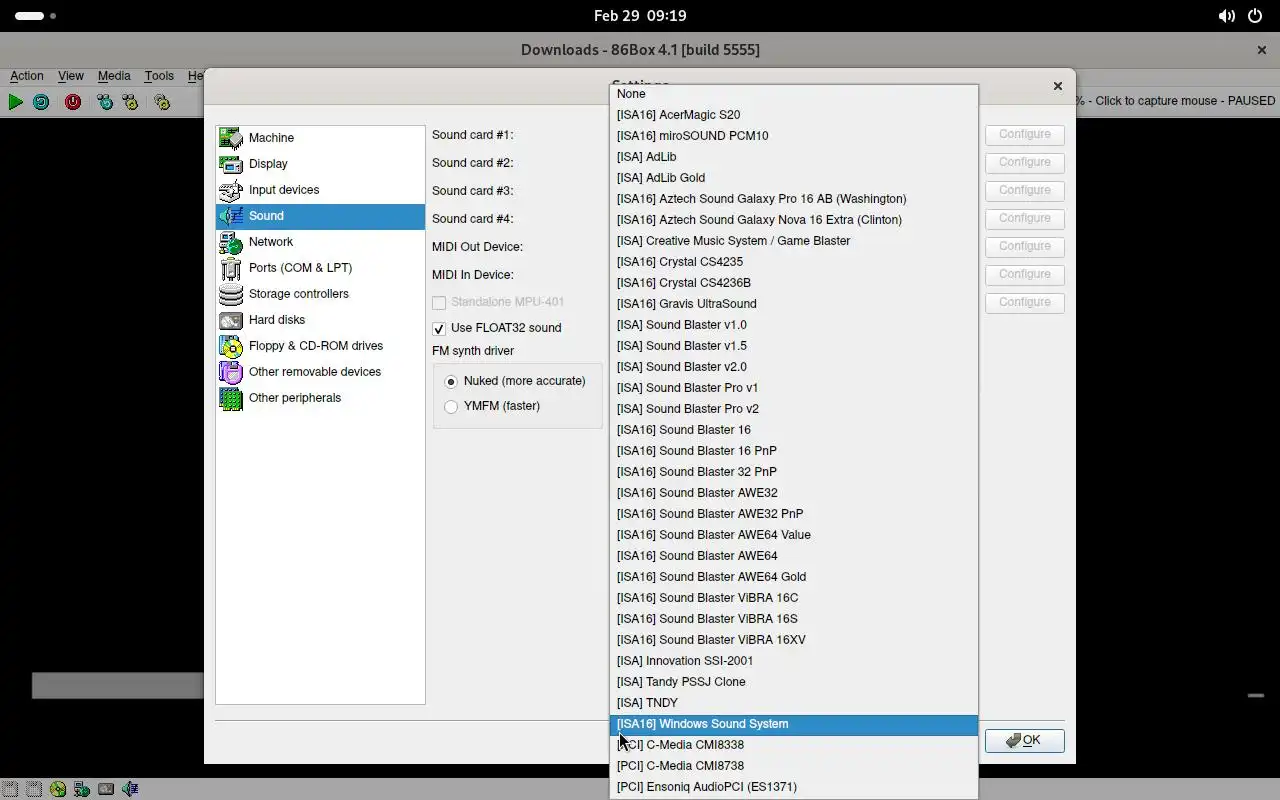The height and width of the screenshot is (800, 1280).
Task: Choose [ISA] AdLib option
Action: tap(794, 157)
